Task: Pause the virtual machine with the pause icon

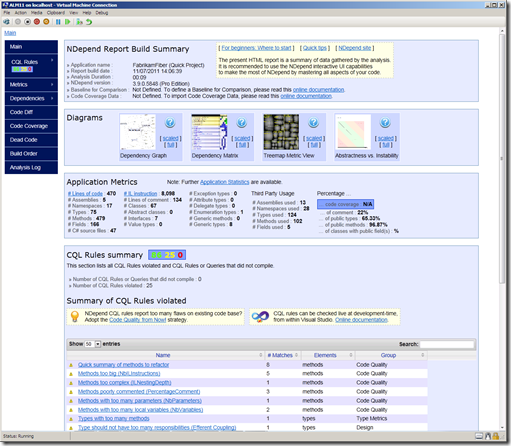Action: pos(58,22)
